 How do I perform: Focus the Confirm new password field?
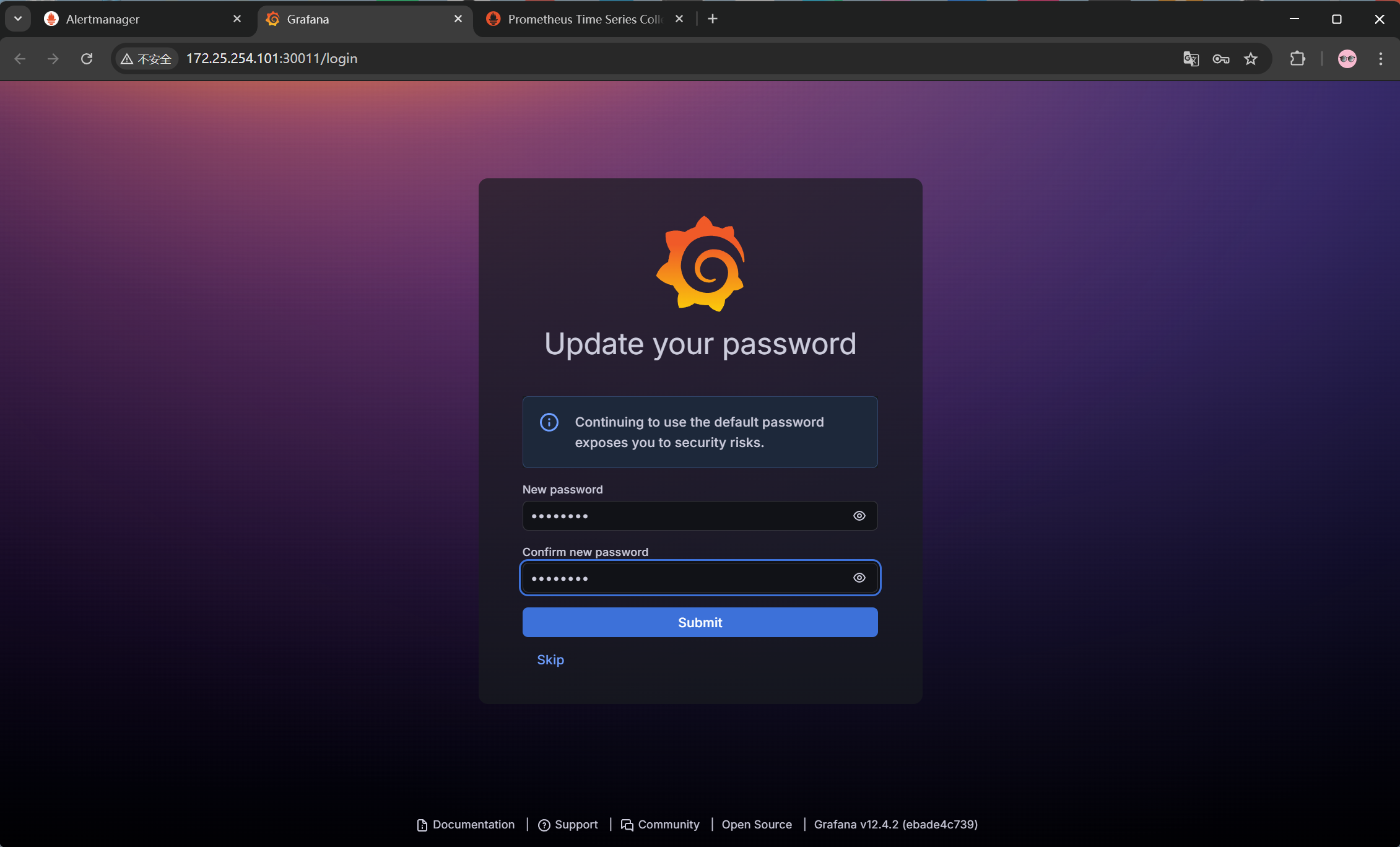coord(700,578)
